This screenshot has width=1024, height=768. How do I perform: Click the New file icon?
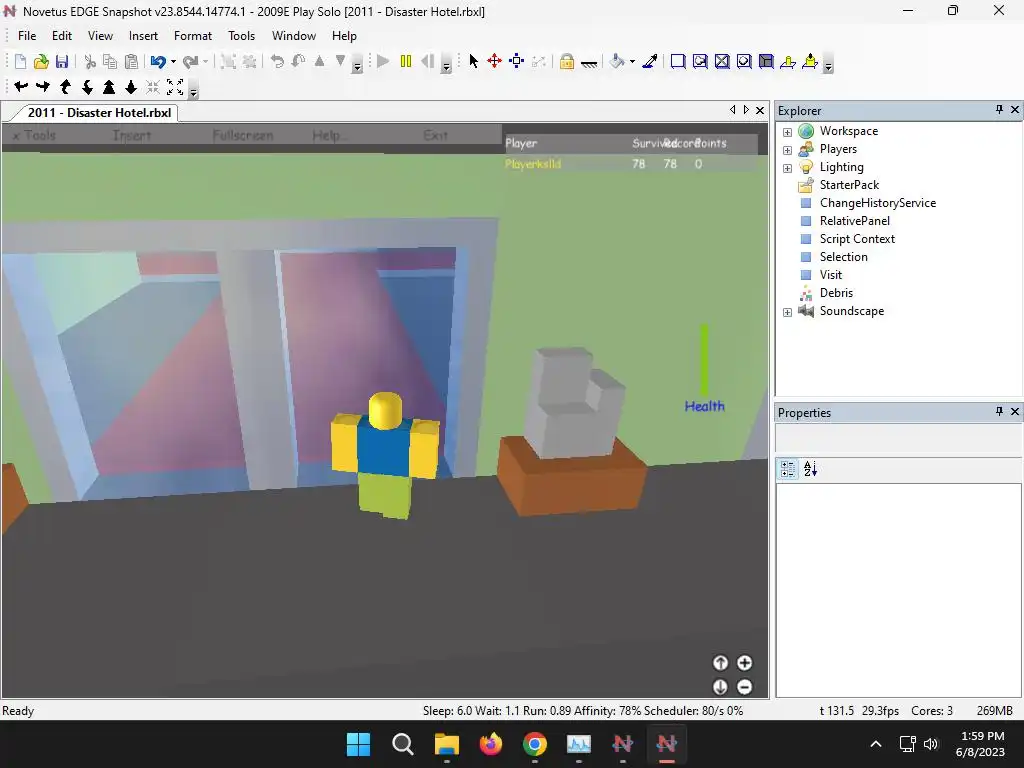pos(20,61)
